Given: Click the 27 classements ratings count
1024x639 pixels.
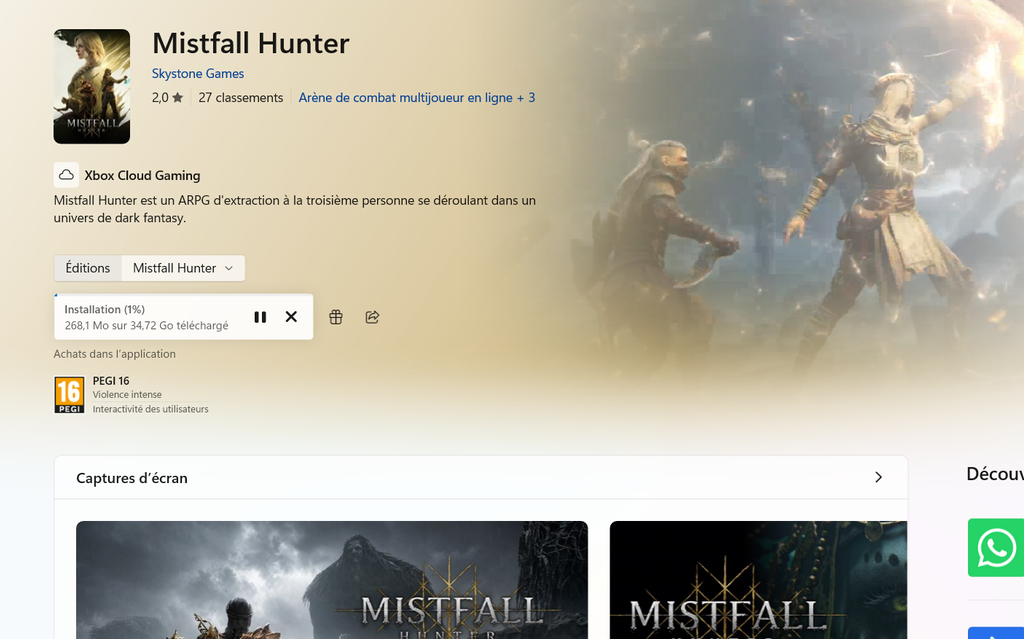Looking at the screenshot, I should [x=241, y=98].
